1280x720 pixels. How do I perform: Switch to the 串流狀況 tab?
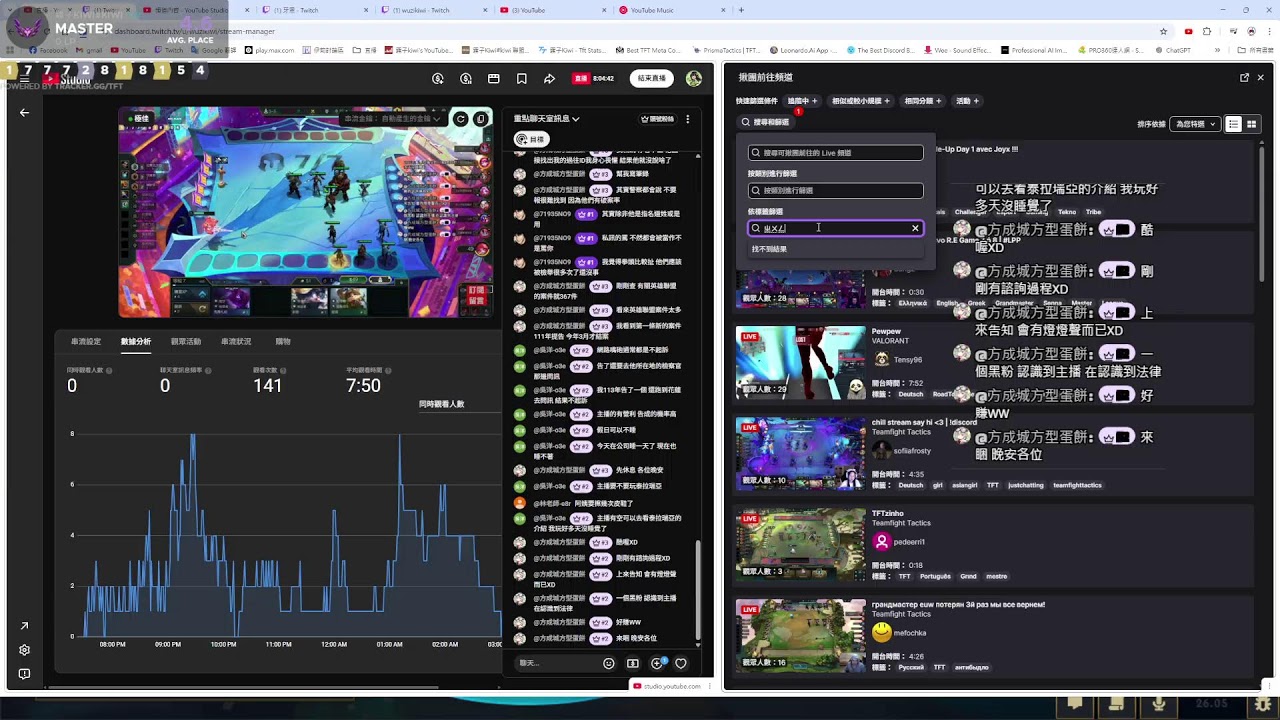[236, 342]
